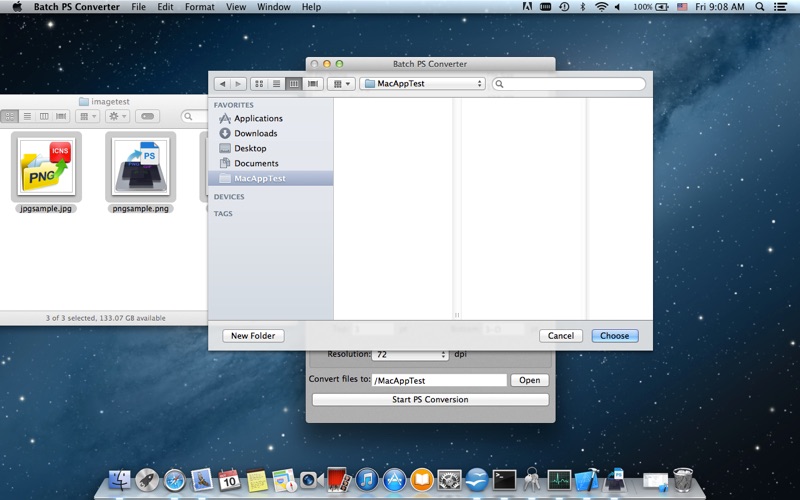The image size is (800, 500).
Task: Go back in the folder chooser dialog
Action: (222, 84)
